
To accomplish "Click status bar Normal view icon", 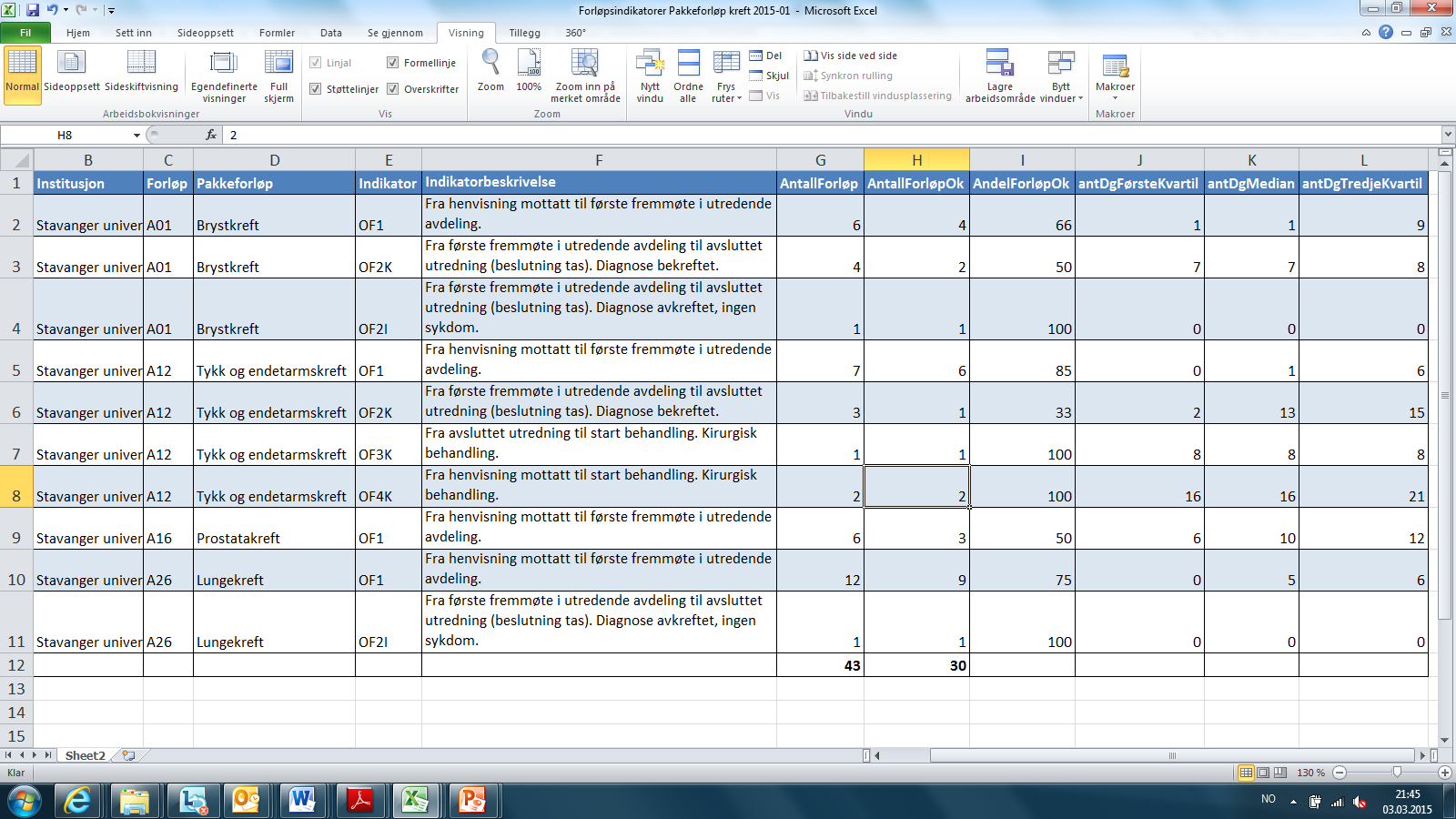I will (x=1246, y=773).
